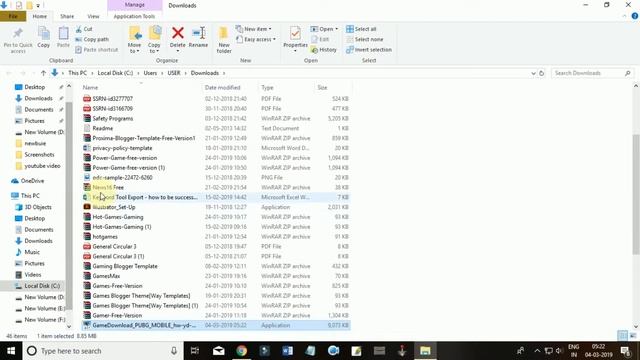Click the Manage contextual tab
This screenshot has height=360, width=640.
tap(135, 5)
